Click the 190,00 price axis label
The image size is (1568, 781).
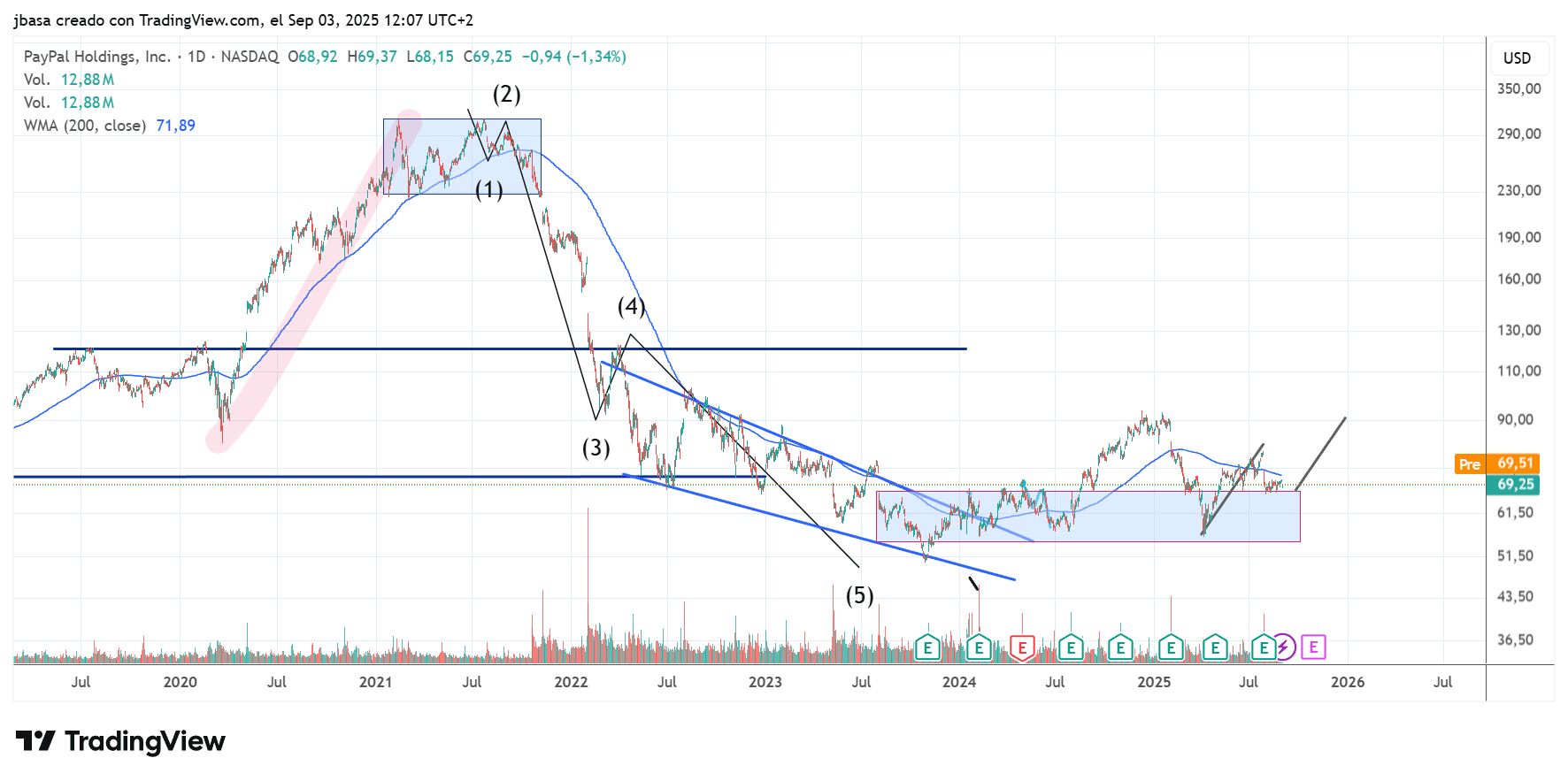click(1518, 237)
